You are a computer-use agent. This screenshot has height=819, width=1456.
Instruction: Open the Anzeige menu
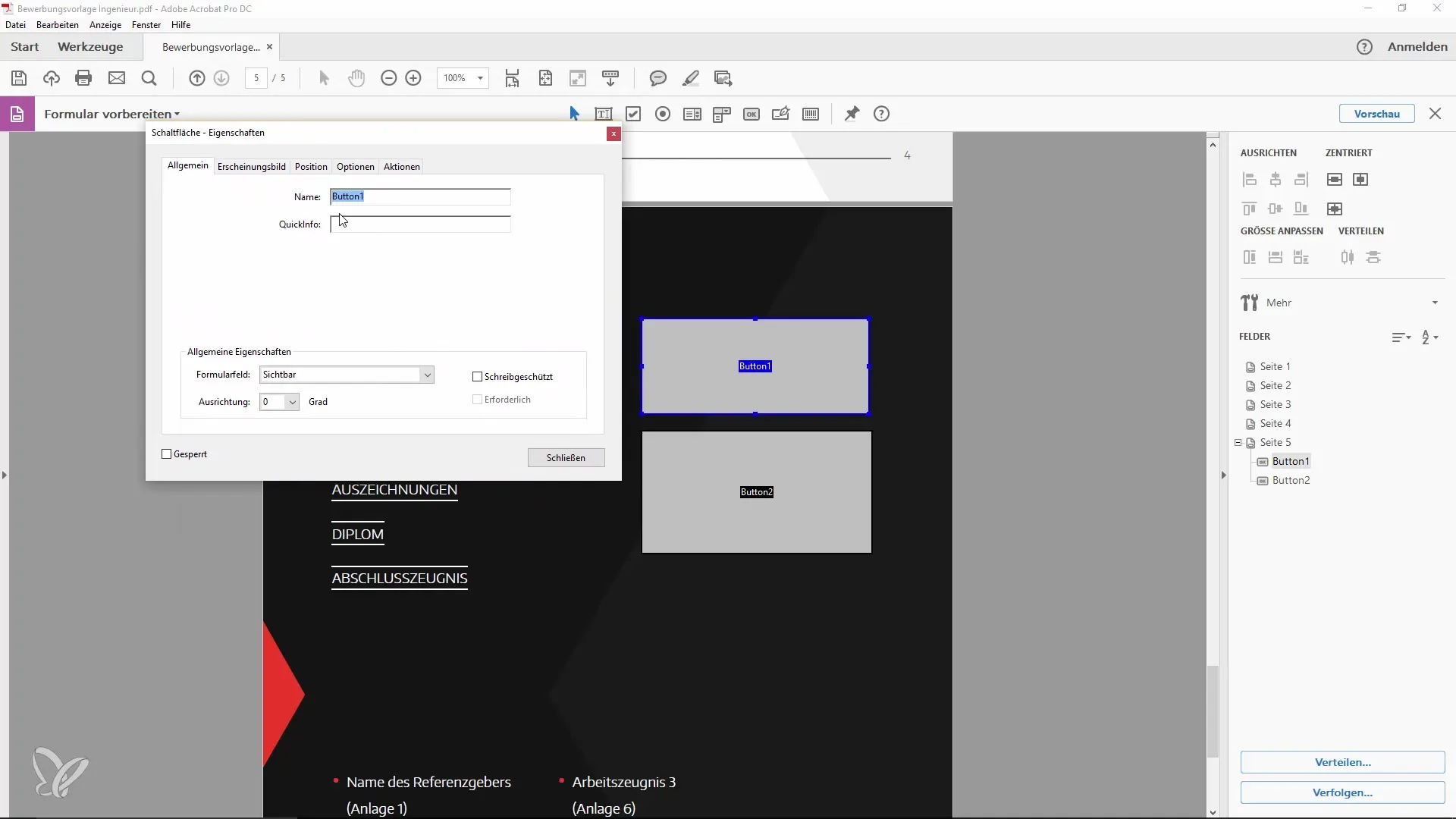(105, 25)
